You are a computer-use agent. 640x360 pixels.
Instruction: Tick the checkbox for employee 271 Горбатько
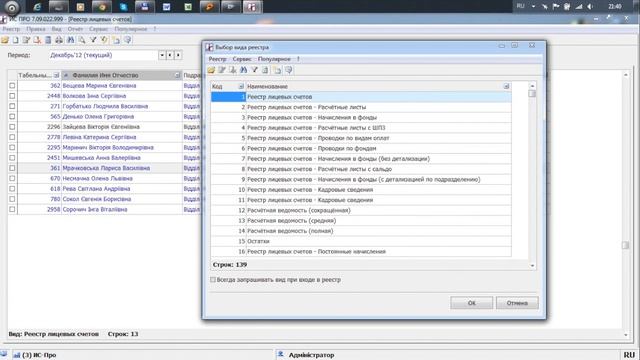click(x=12, y=106)
